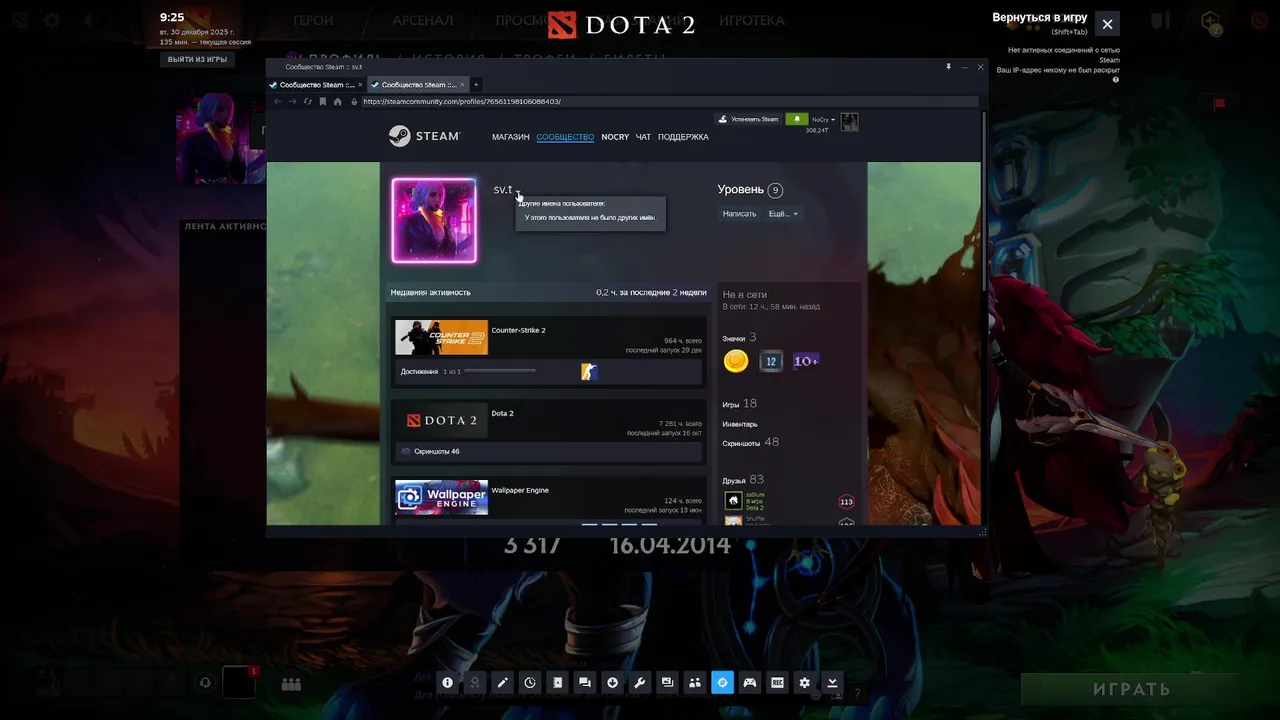Screen dimensions: 1280x720
Task: Open the 'СООБЩЕСТВО' menu
Action: 565,137
